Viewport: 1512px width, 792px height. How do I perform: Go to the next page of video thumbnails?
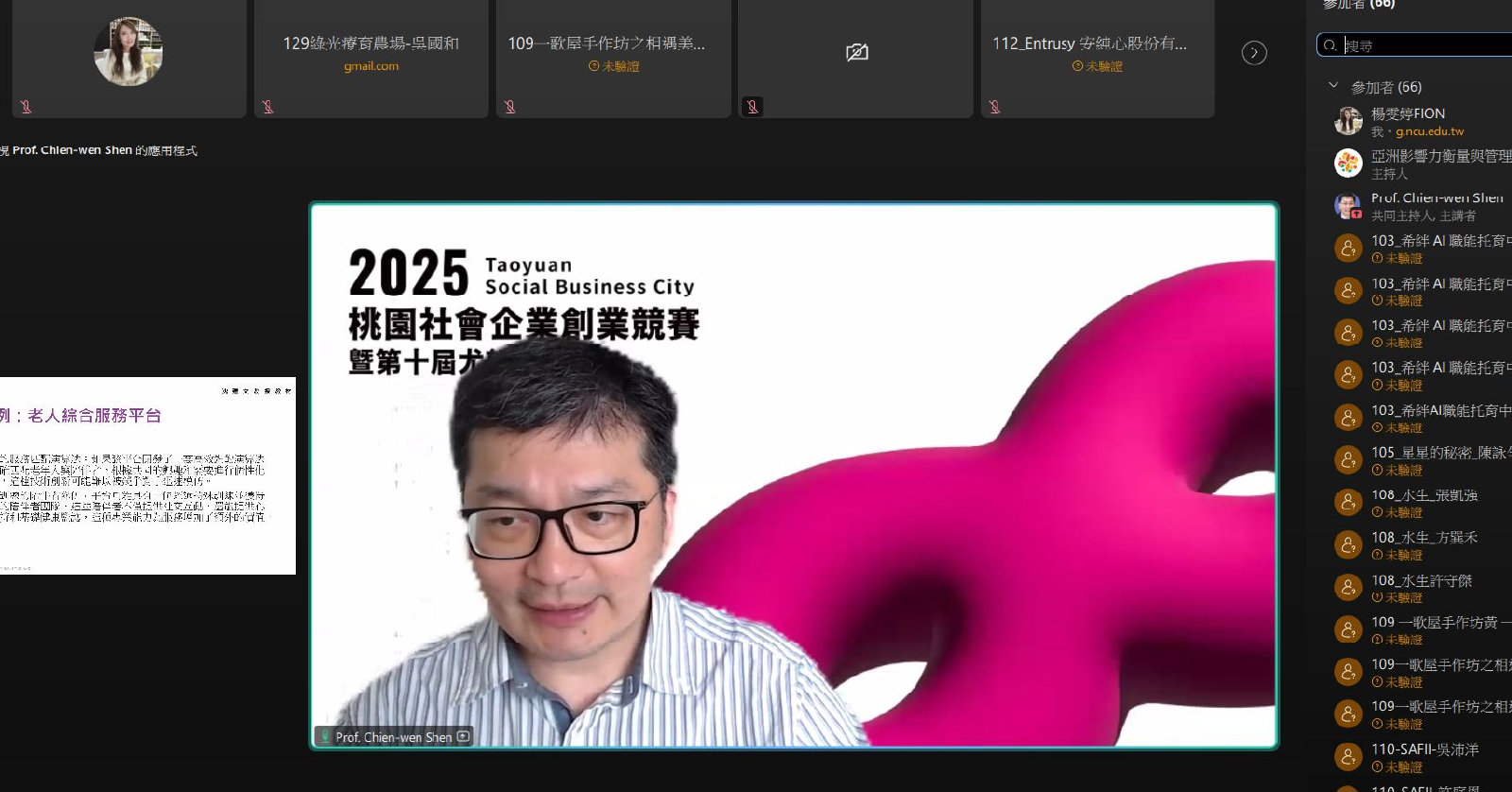pyautogui.click(x=1254, y=53)
